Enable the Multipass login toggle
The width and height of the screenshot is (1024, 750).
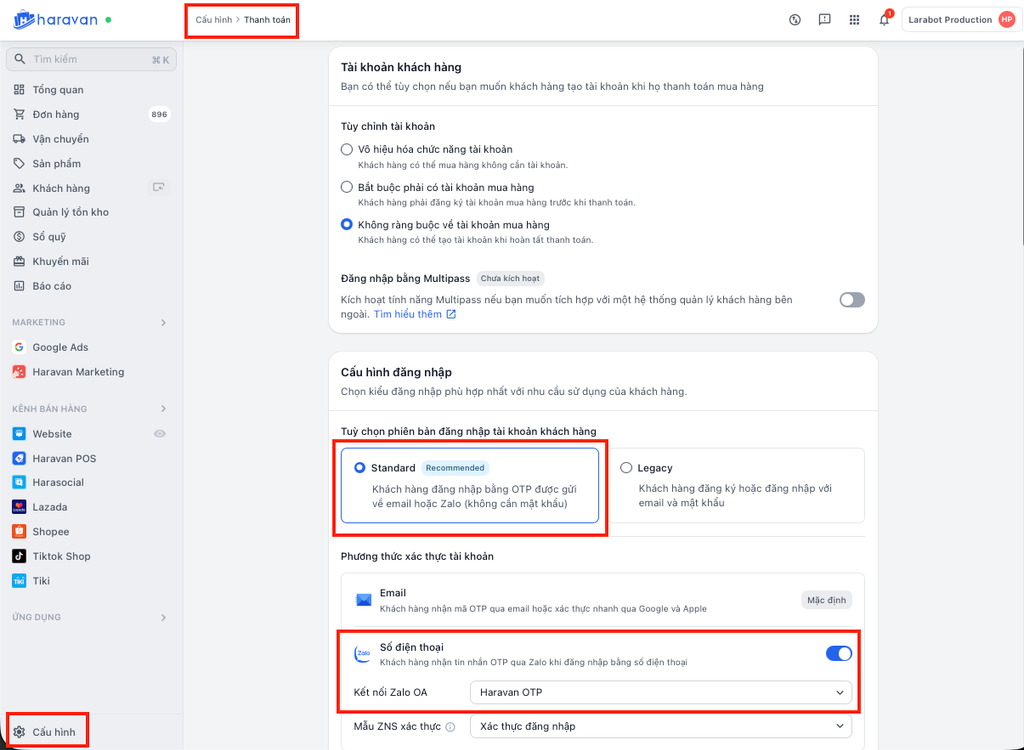851,300
